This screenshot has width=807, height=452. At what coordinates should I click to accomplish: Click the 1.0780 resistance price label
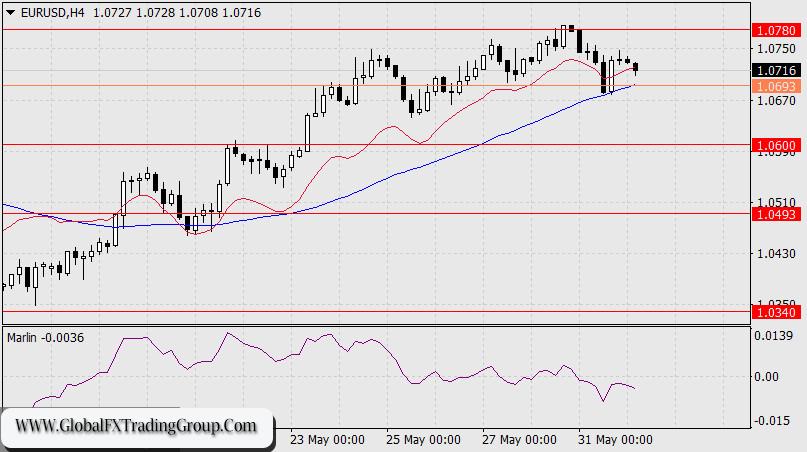pos(777,30)
